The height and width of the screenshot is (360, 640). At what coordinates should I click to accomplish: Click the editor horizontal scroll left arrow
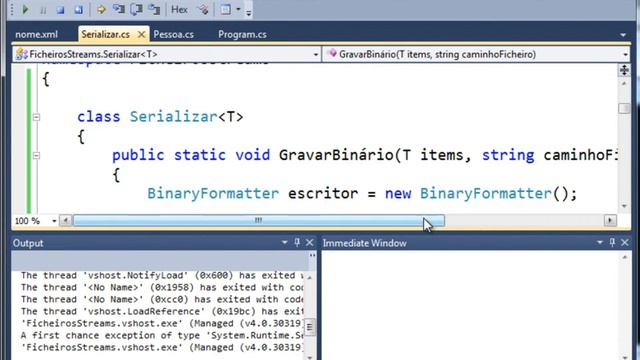[65, 221]
